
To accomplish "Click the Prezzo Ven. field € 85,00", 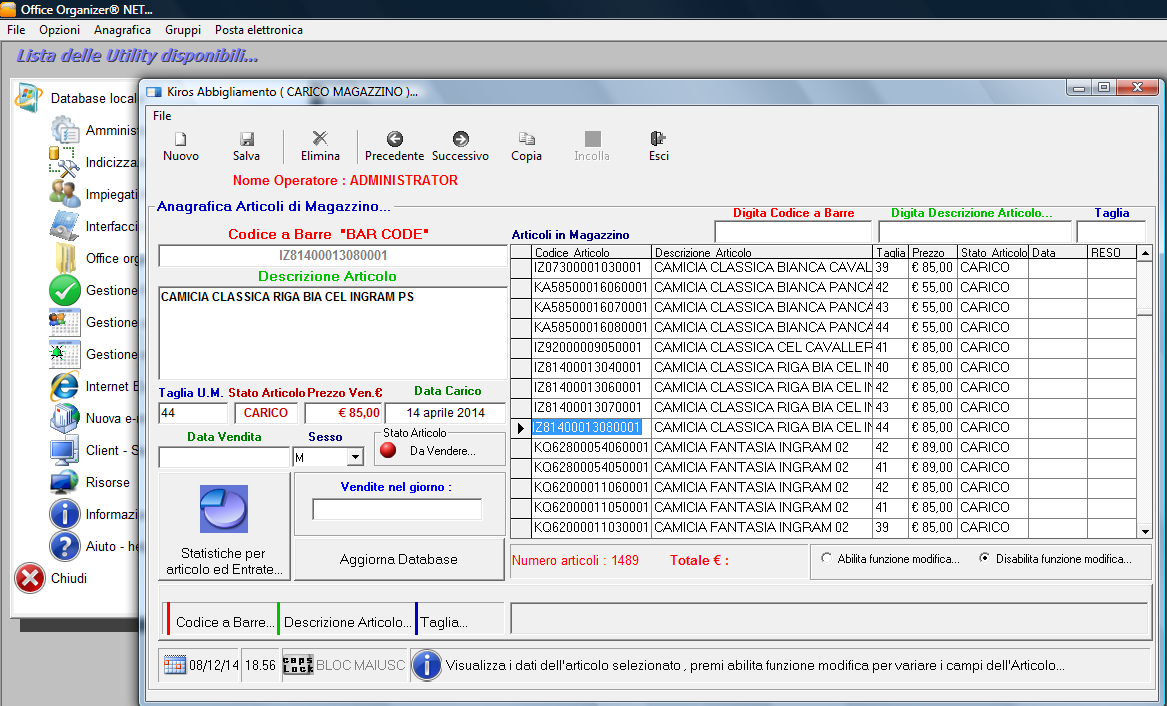I will pos(343,413).
